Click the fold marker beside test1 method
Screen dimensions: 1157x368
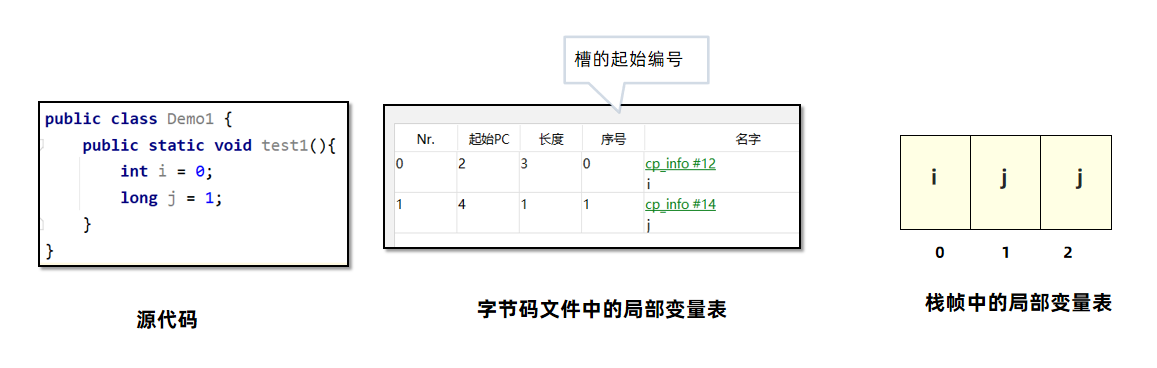click(x=43, y=145)
